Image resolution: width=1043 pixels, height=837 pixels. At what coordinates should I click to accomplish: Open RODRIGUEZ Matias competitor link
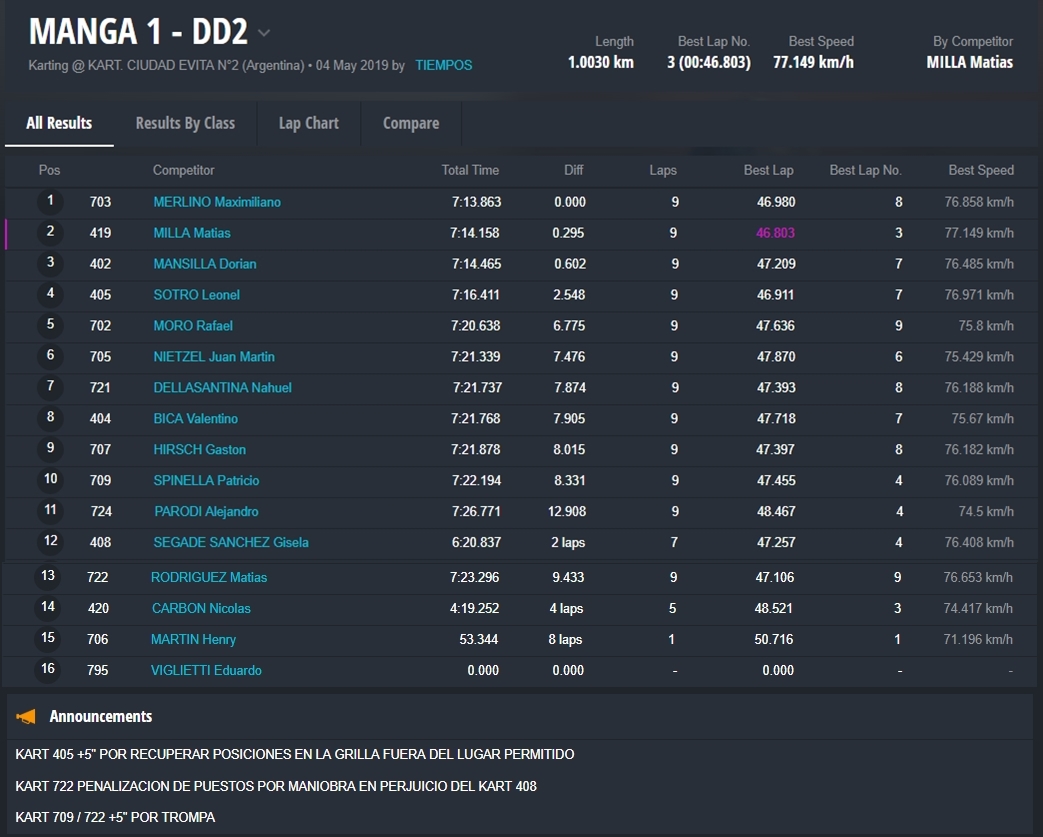pyautogui.click(x=208, y=577)
